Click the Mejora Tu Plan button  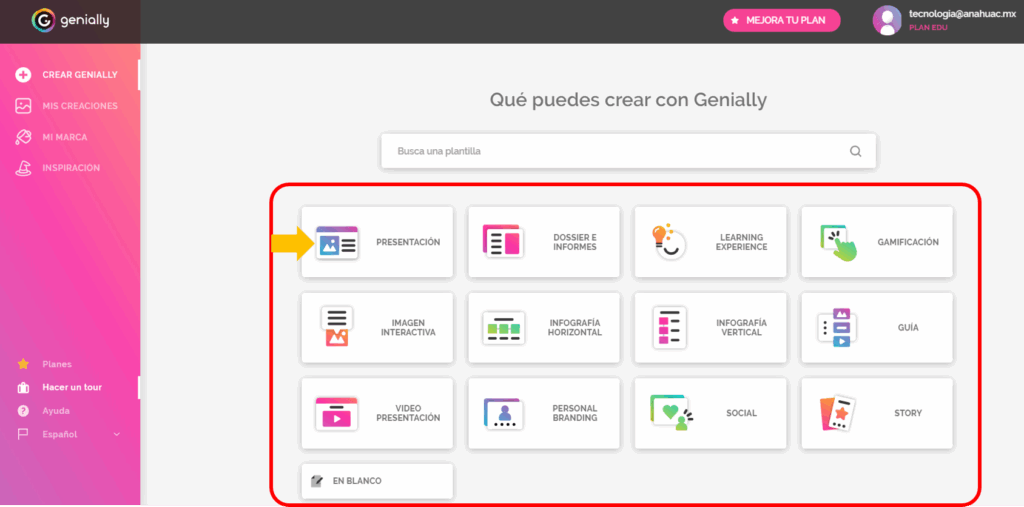coord(782,20)
